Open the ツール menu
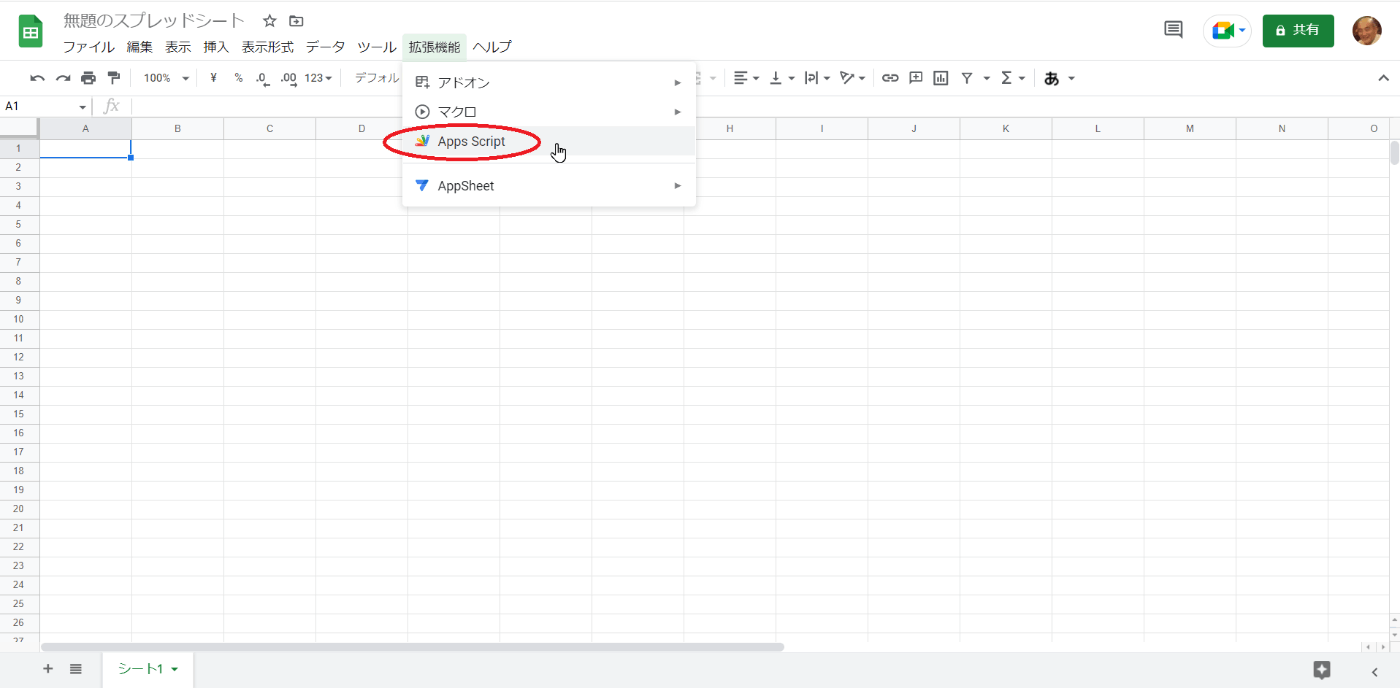Image resolution: width=1400 pixels, height=688 pixels. tap(377, 47)
